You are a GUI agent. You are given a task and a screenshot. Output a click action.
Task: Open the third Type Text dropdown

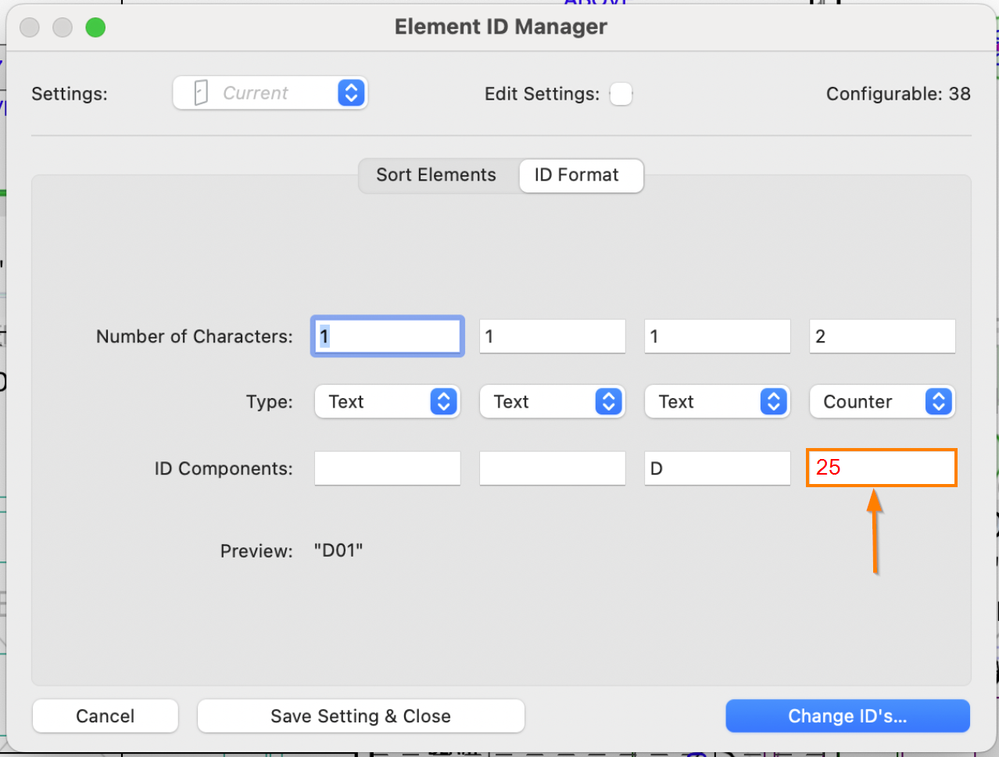click(717, 402)
